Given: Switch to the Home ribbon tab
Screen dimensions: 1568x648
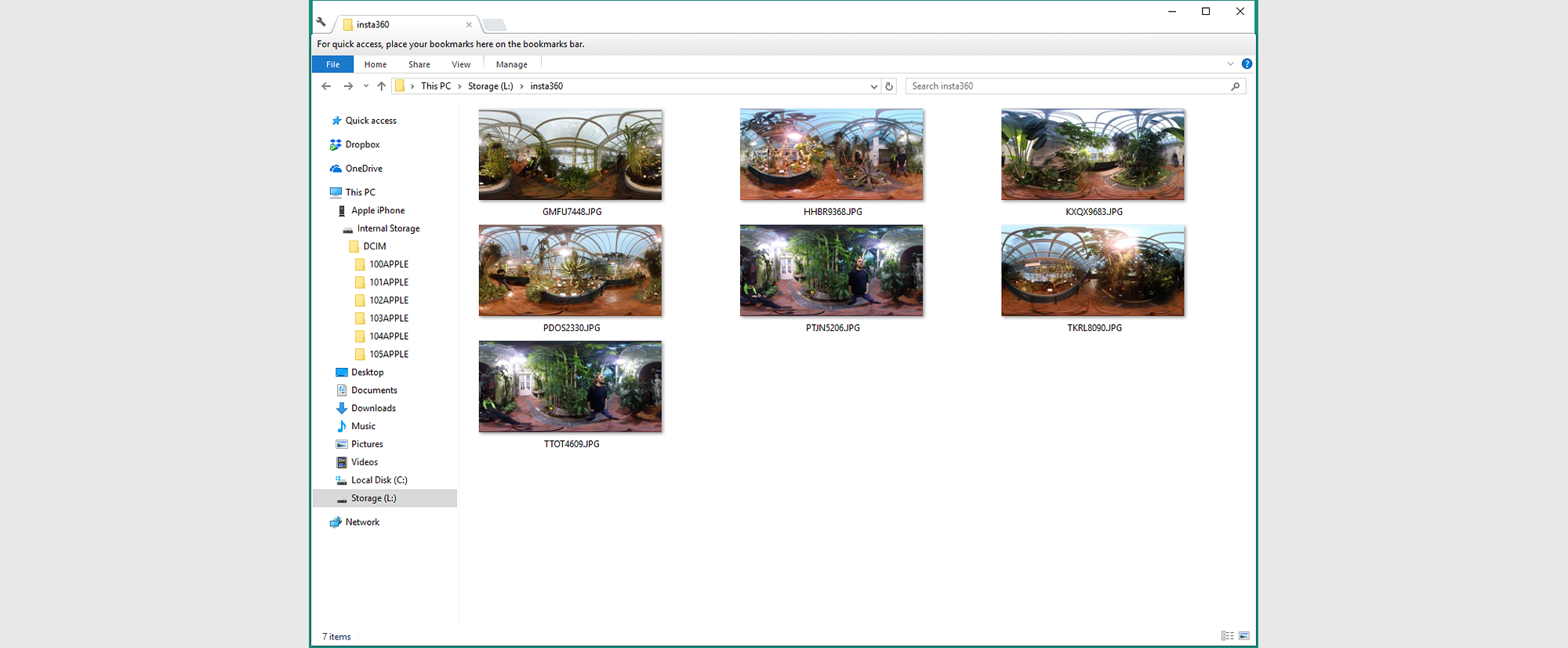Looking at the screenshot, I should 375,64.
